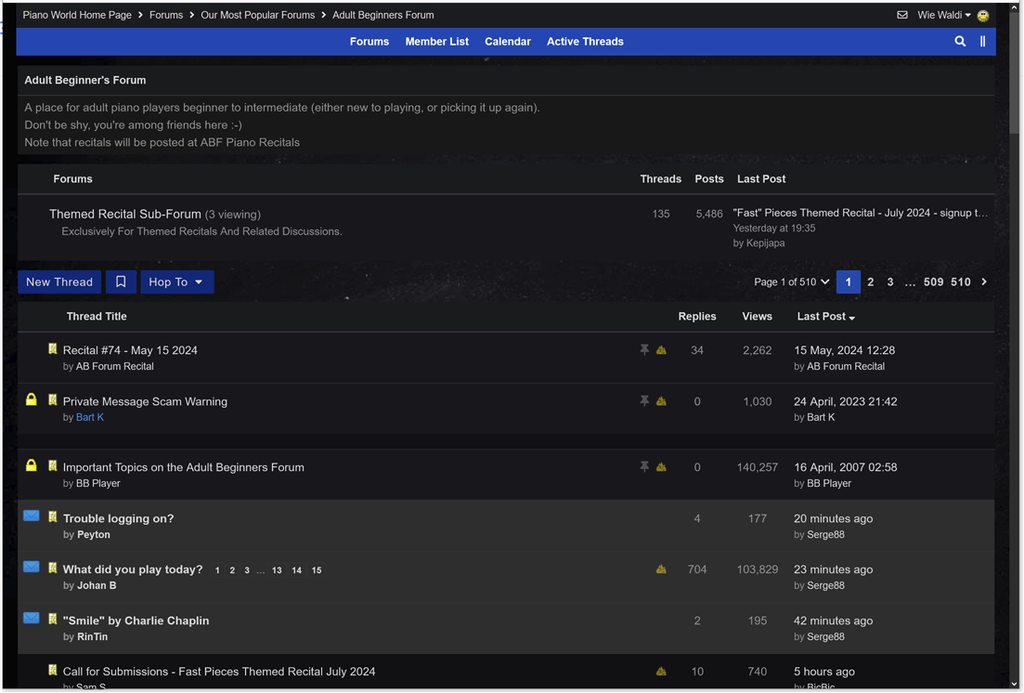Click the New Thread button

click(x=59, y=282)
